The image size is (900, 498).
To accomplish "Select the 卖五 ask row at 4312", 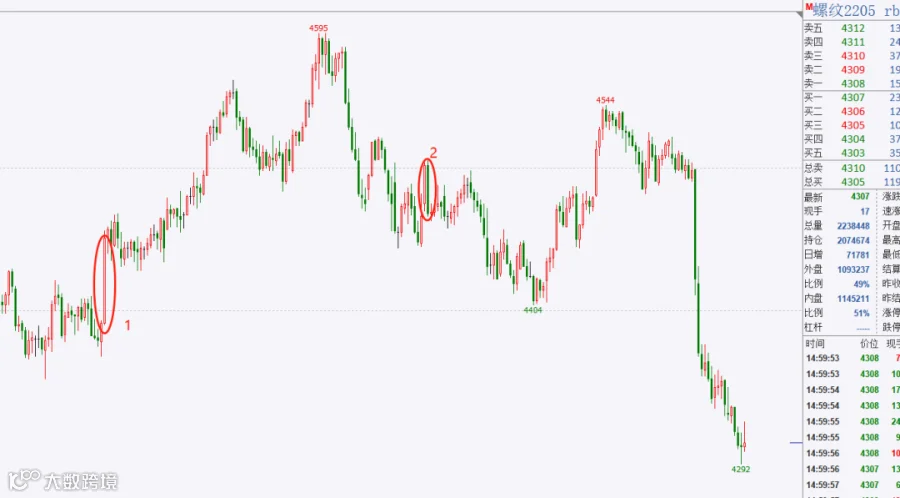I will pyautogui.click(x=852, y=28).
